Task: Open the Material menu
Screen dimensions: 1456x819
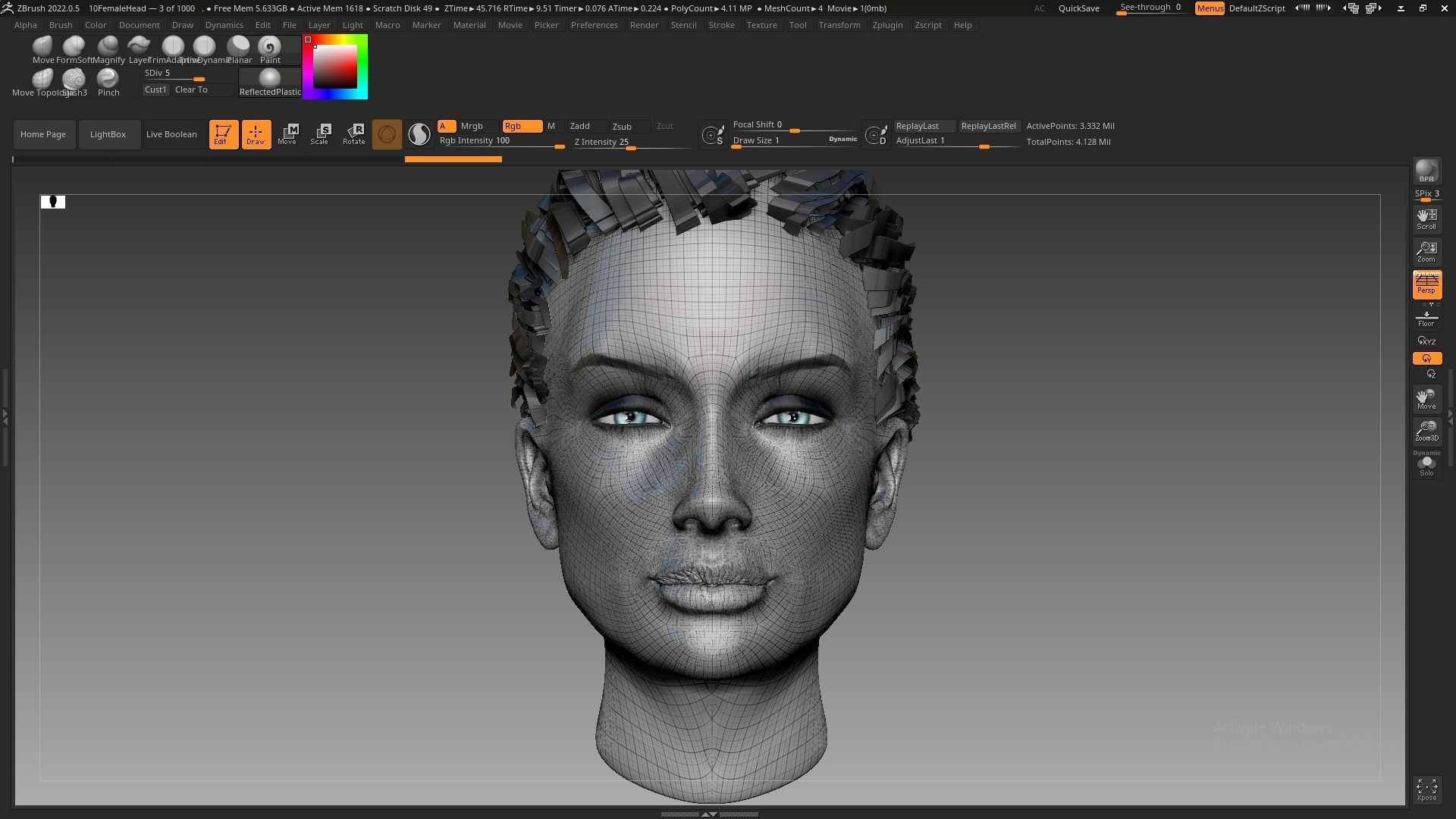Action: (x=469, y=25)
